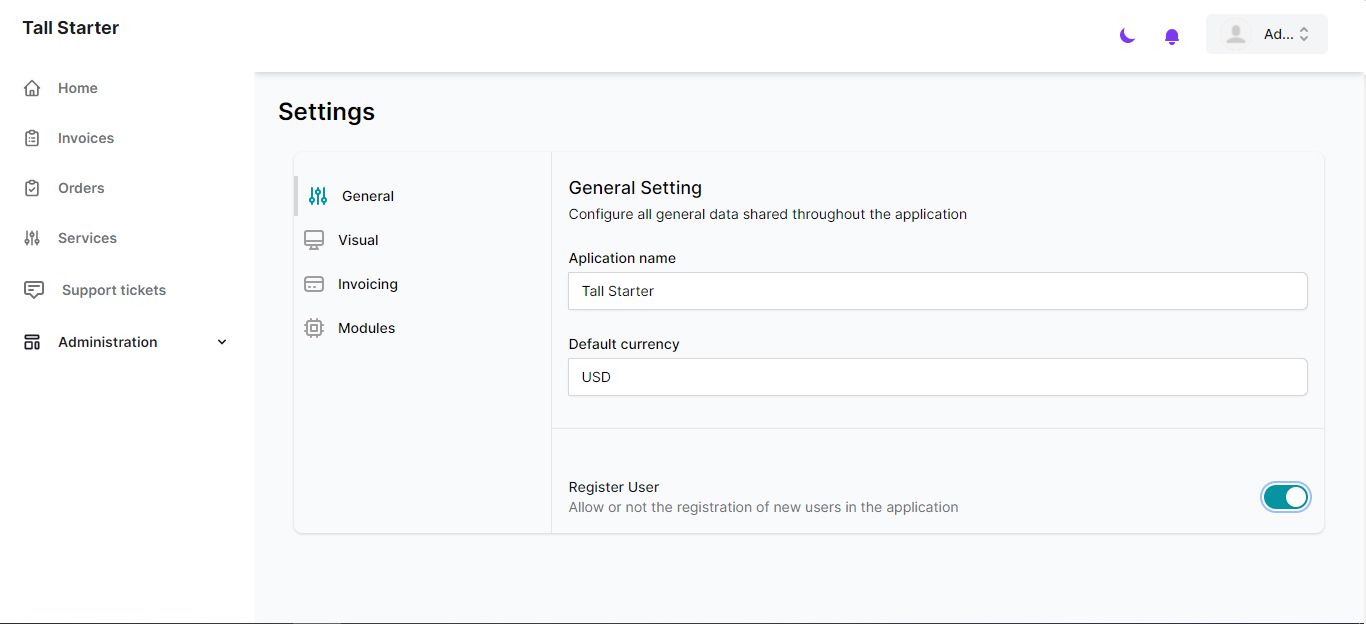The image size is (1366, 624).
Task: Switch to the Visual settings tab
Action: tap(358, 240)
